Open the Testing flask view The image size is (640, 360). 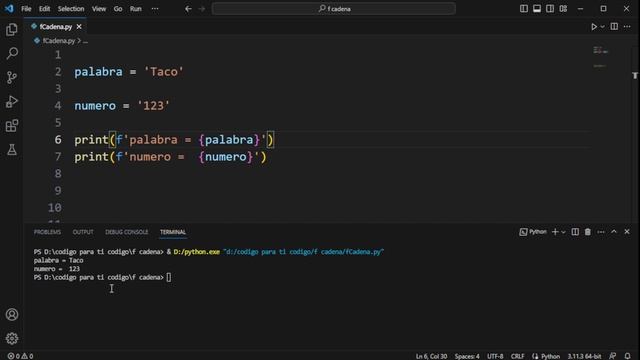pos(12,149)
